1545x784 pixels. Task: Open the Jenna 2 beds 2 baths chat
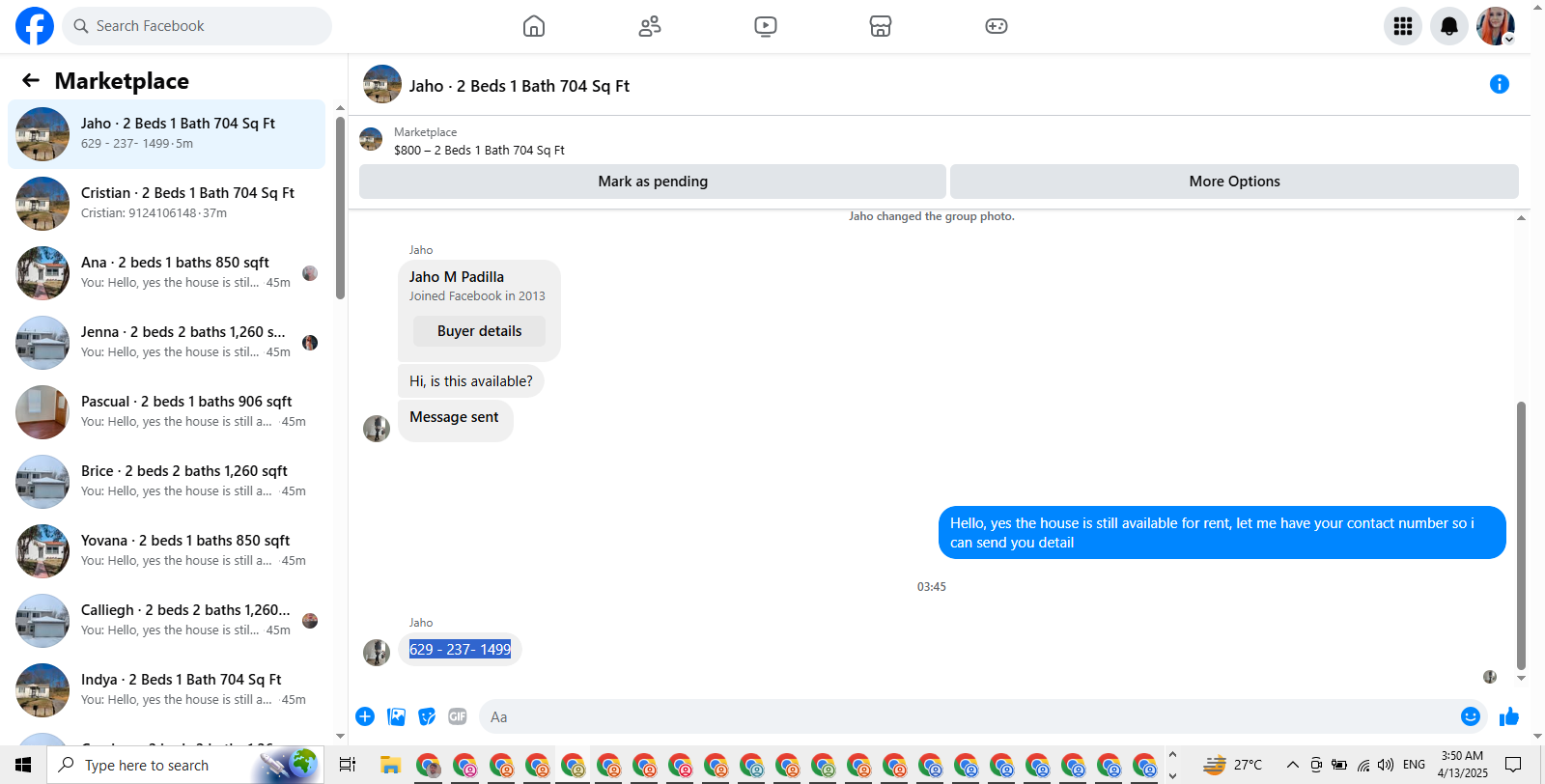click(x=166, y=343)
